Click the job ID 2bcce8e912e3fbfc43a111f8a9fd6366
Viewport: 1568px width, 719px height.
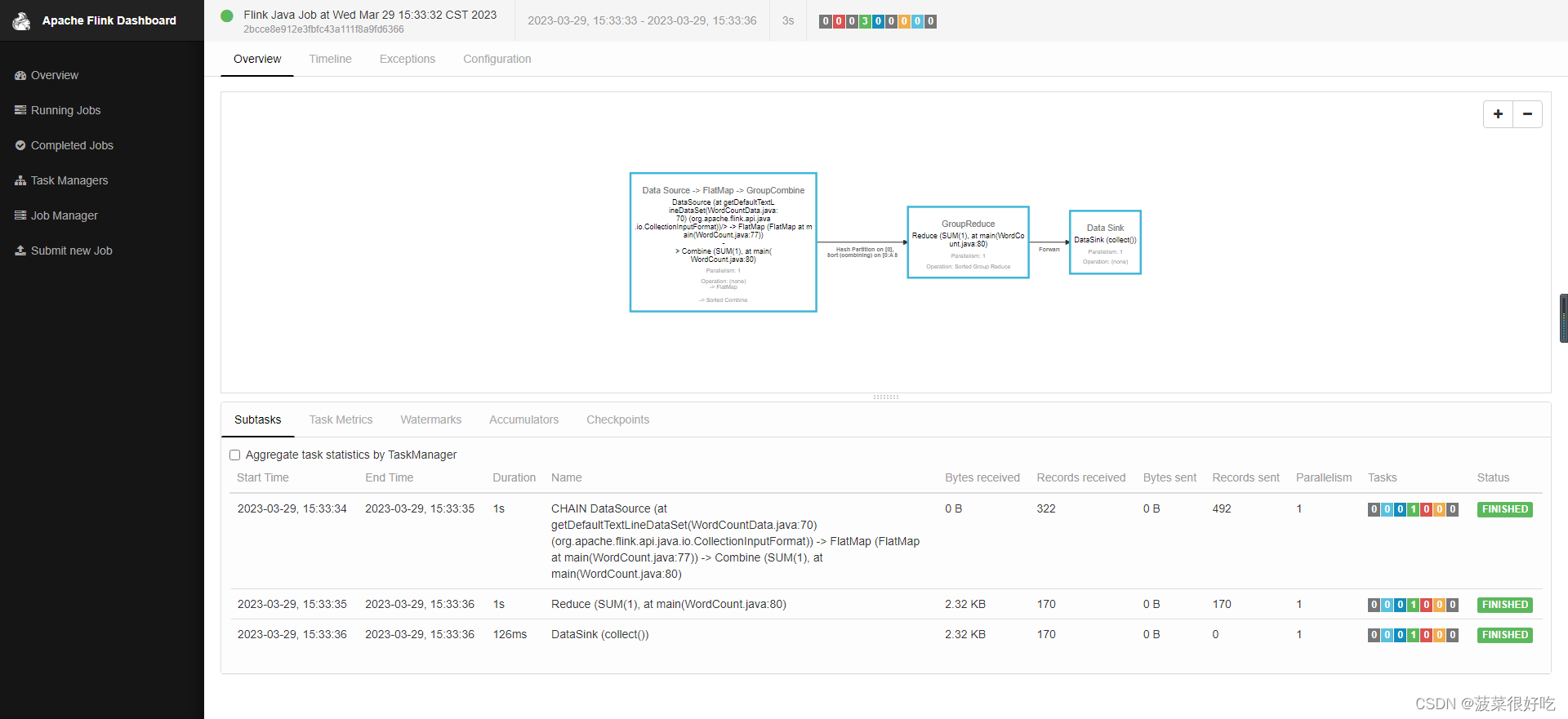pyautogui.click(x=323, y=29)
